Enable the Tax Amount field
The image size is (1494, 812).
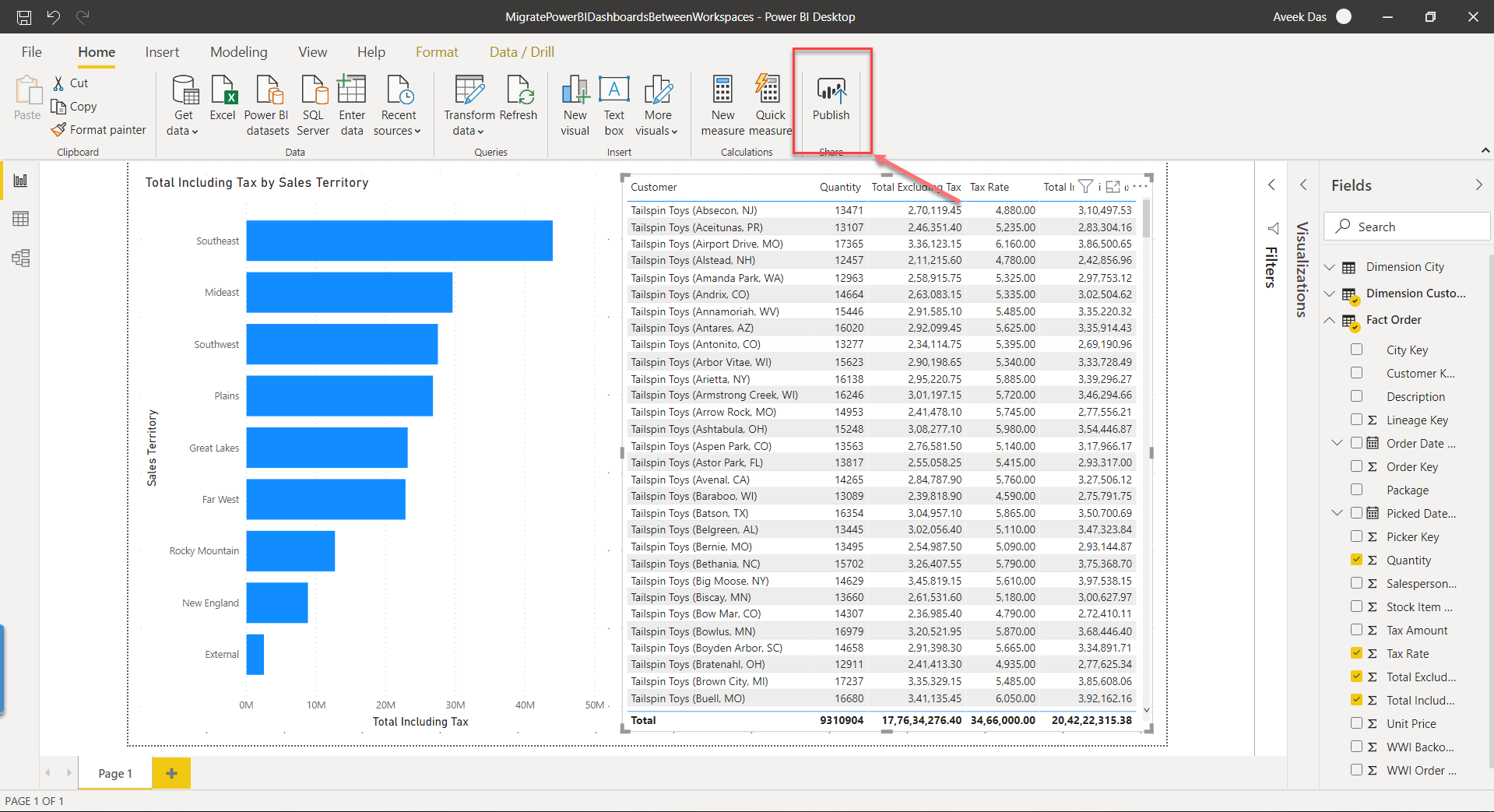click(x=1357, y=629)
